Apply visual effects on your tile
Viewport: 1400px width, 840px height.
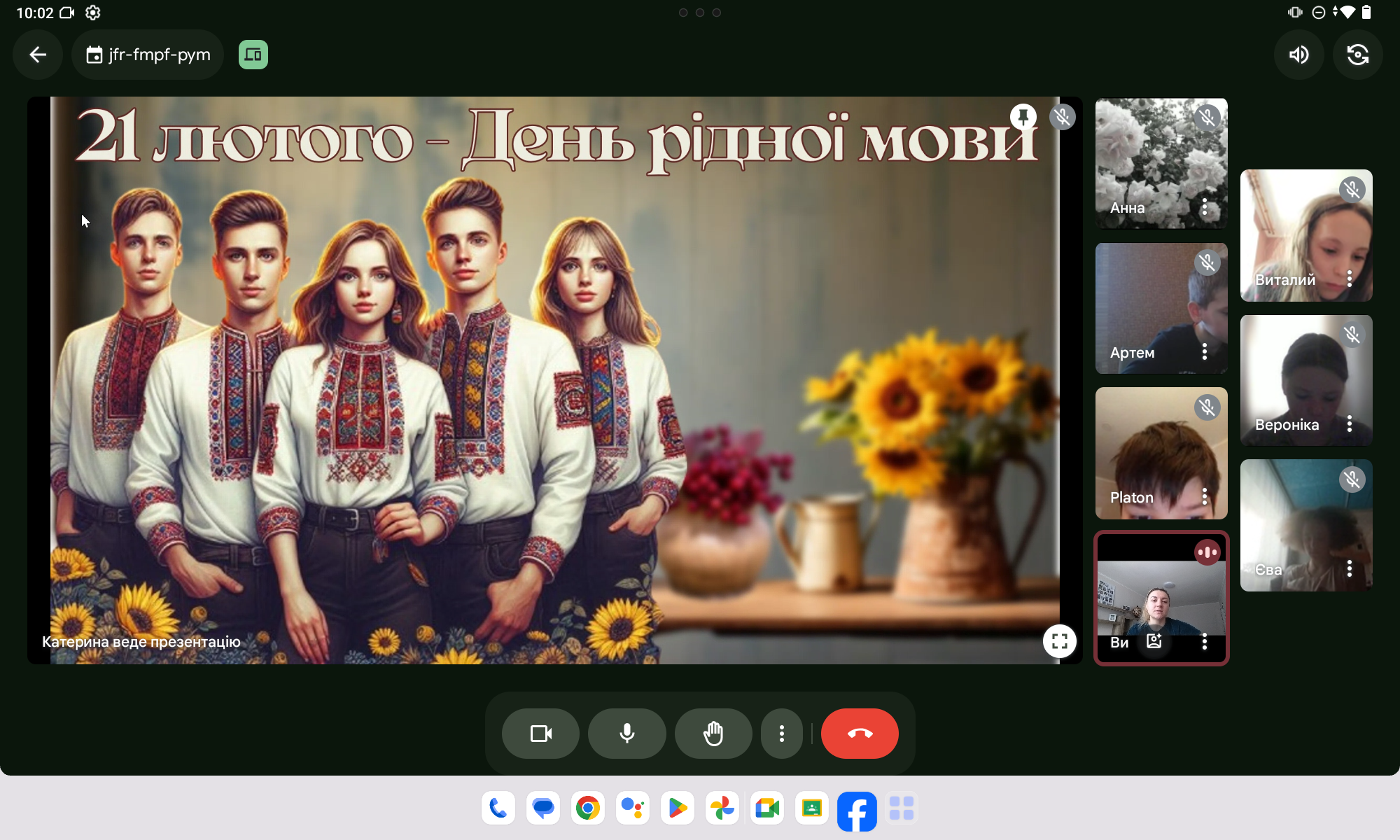coord(1154,641)
